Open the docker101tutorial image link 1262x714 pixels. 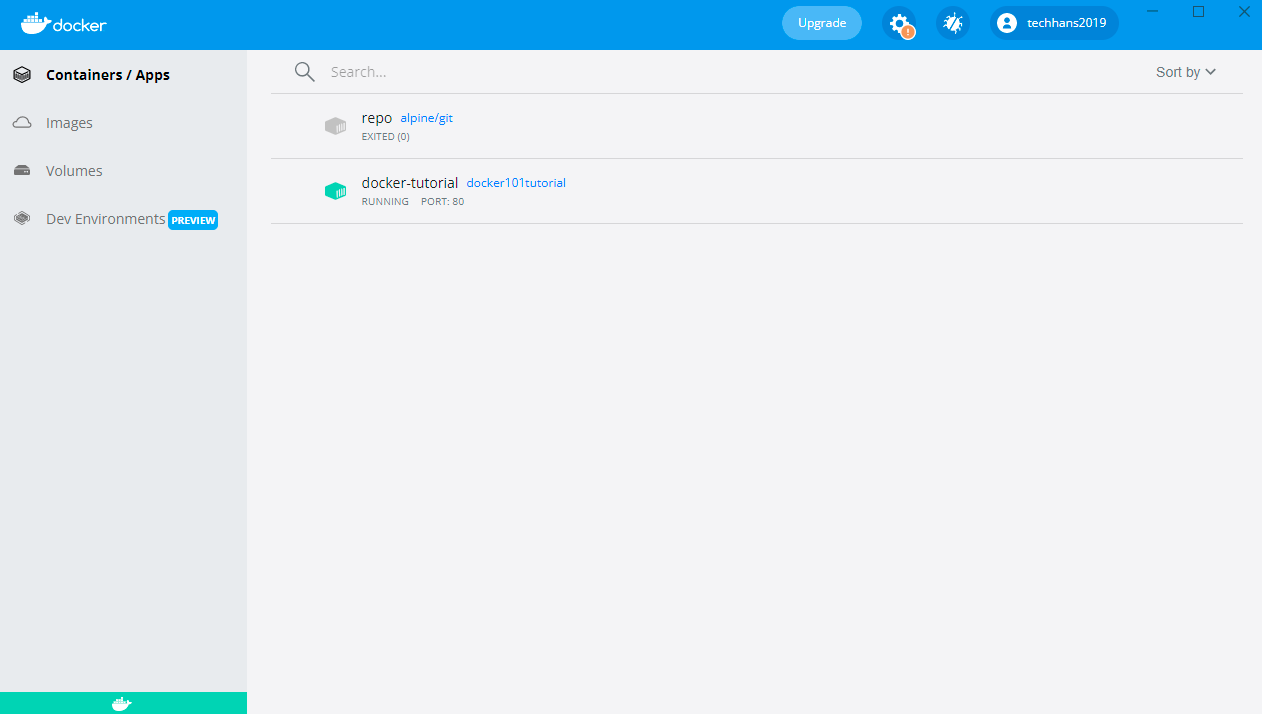pyautogui.click(x=516, y=183)
